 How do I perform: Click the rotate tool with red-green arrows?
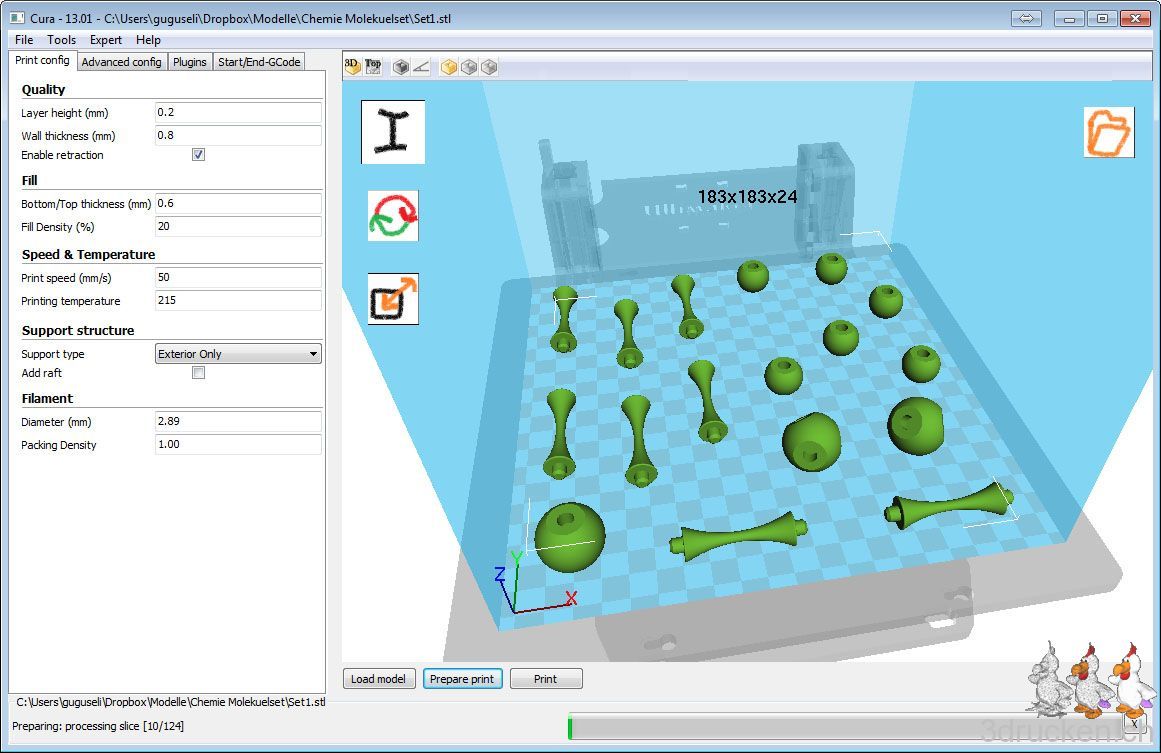[393, 215]
